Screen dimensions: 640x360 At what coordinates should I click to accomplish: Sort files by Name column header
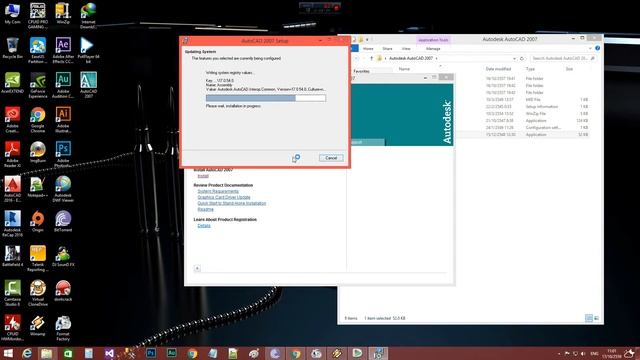pos(404,69)
